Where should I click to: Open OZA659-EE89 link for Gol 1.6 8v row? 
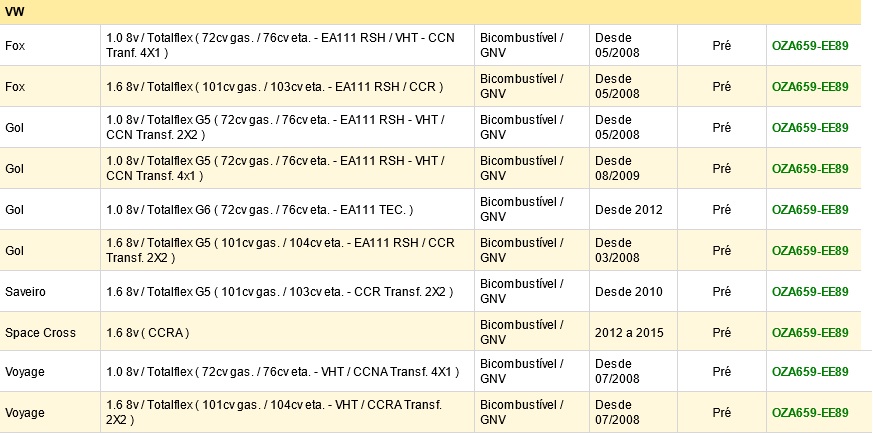[x=810, y=250]
